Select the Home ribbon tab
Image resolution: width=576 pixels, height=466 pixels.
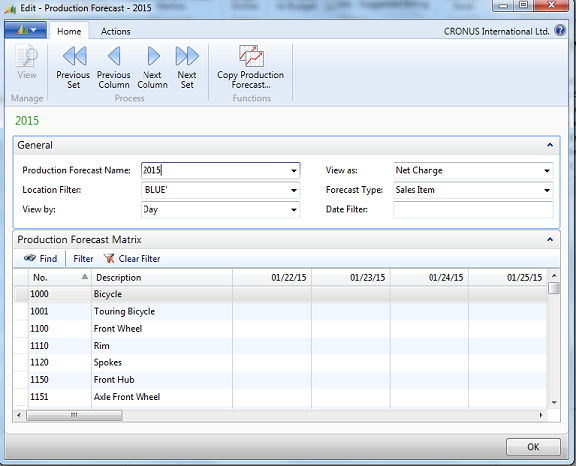69,32
